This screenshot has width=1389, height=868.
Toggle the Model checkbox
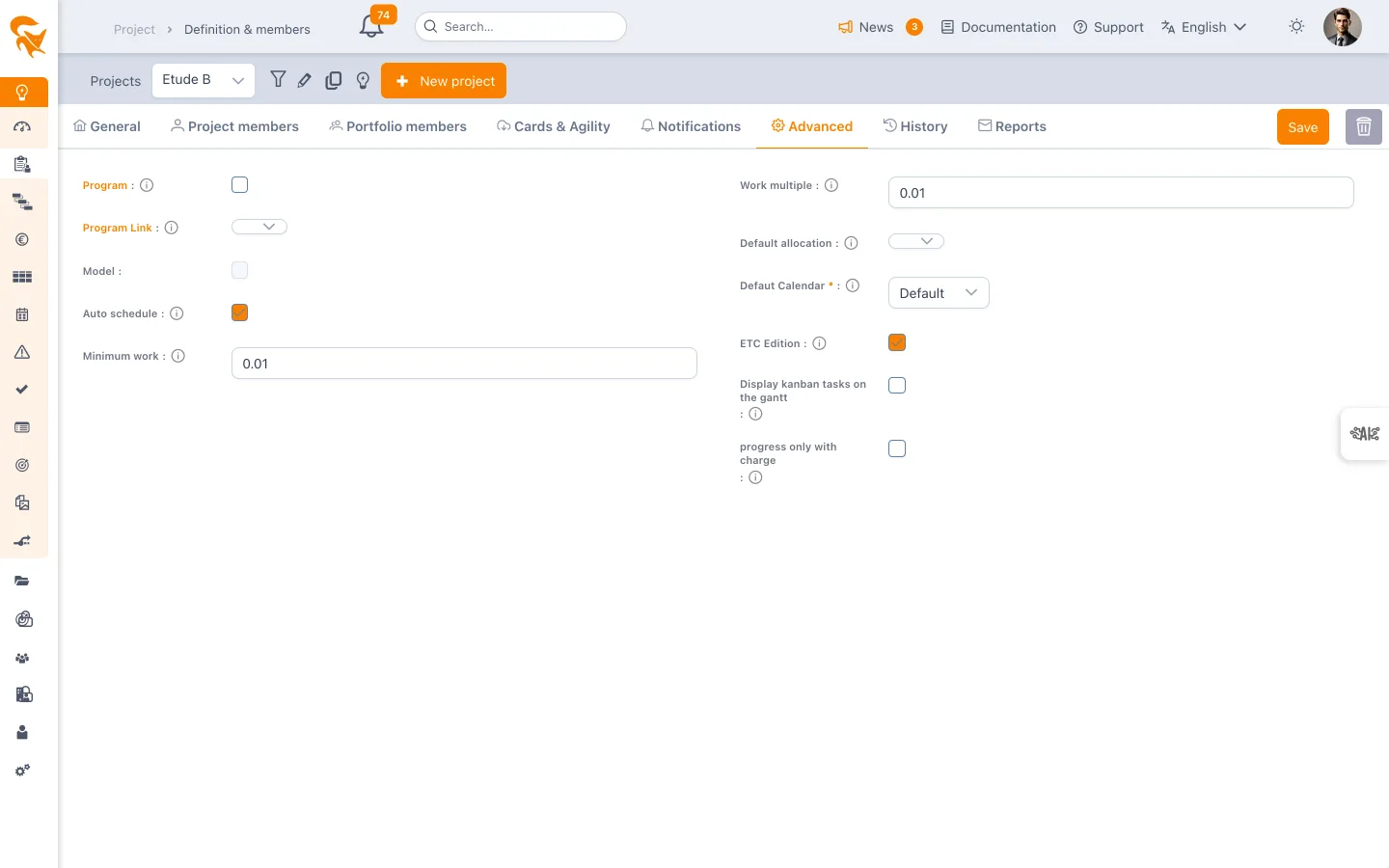click(x=240, y=271)
